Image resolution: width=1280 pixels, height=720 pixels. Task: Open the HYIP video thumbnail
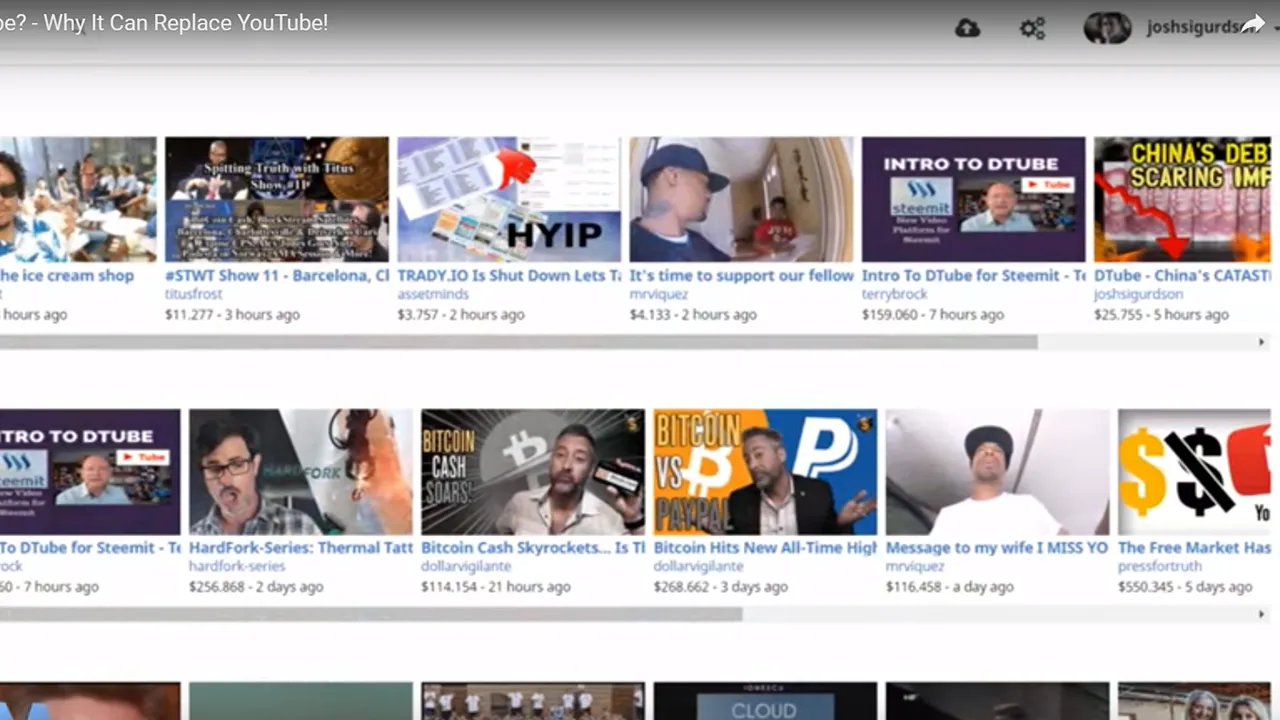pyautogui.click(x=509, y=199)
